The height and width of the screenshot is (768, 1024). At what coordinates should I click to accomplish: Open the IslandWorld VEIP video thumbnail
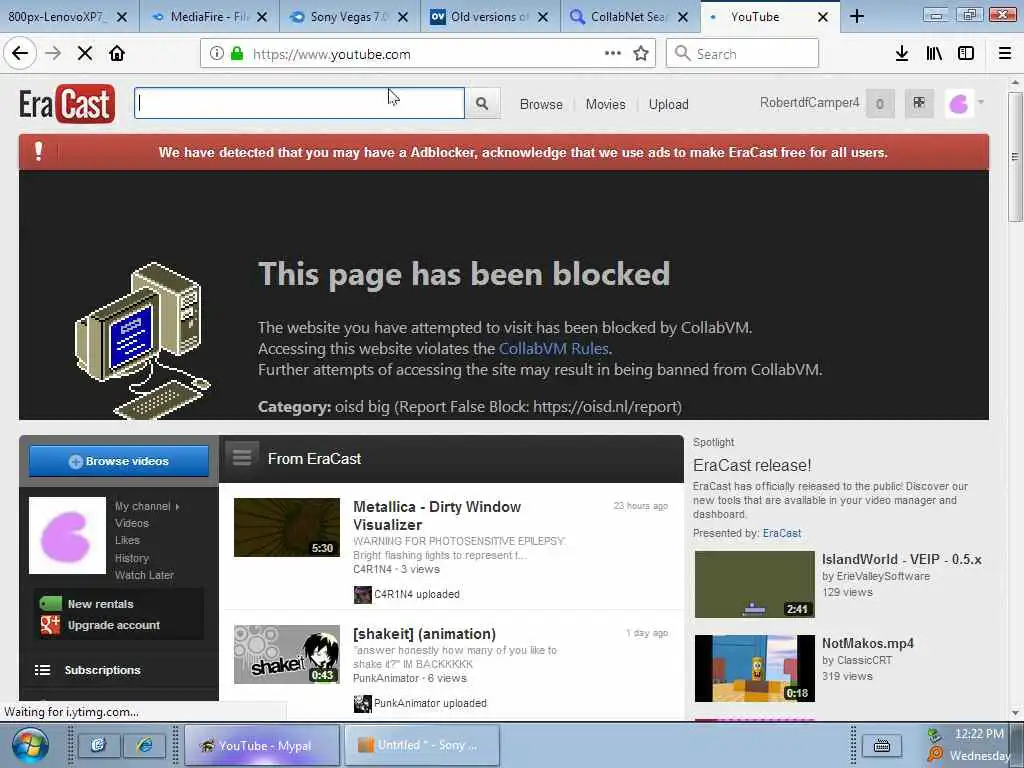point(754,584)
